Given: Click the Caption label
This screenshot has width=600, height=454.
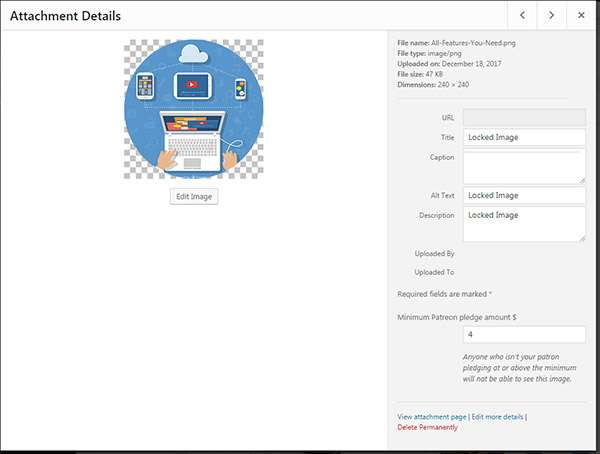Looking at the screenshot, I should [x=442, y=157].
